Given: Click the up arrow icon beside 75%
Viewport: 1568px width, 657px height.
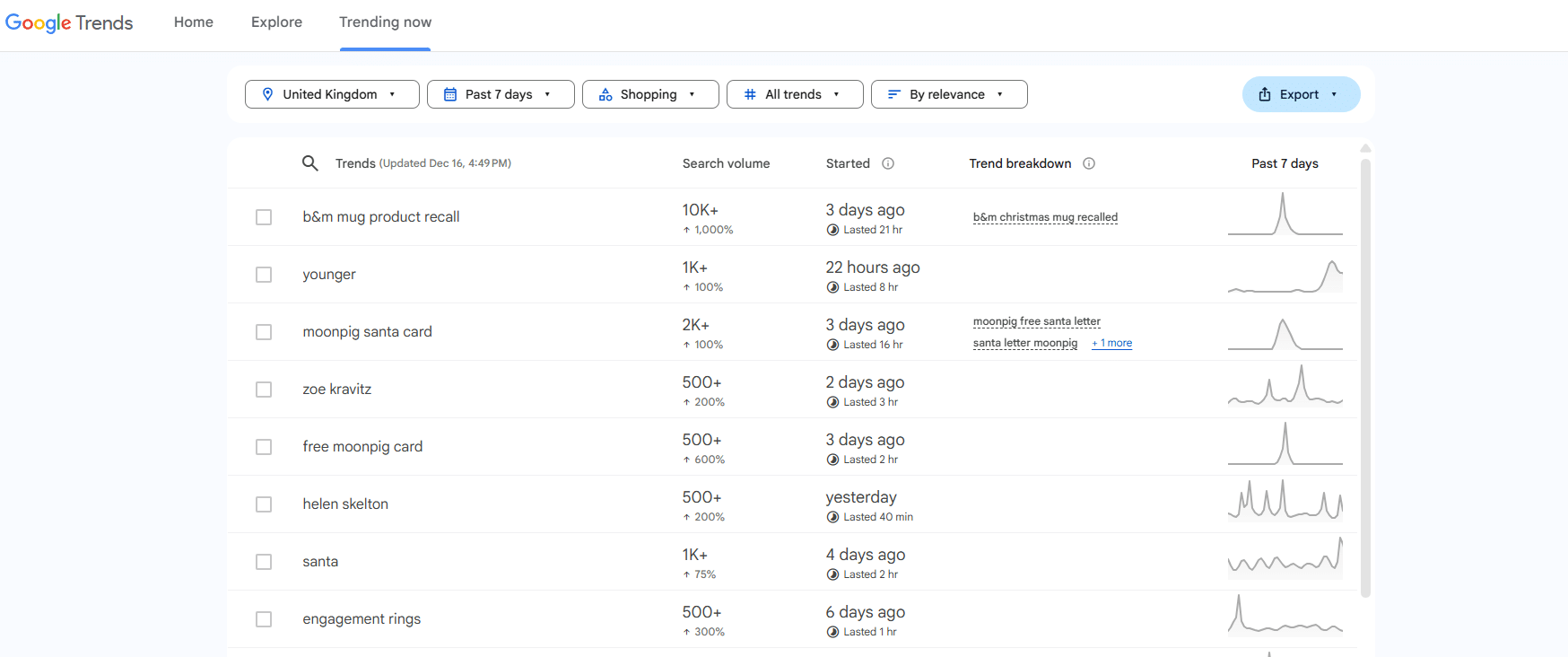Looking at the screenshot, I should 687,574.
